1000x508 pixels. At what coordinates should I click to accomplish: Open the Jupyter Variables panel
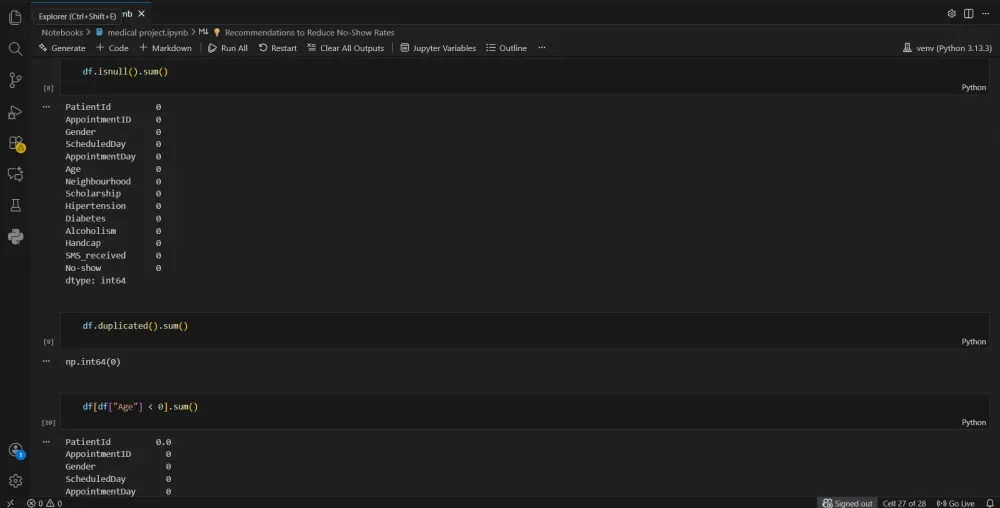pos(438,48)
